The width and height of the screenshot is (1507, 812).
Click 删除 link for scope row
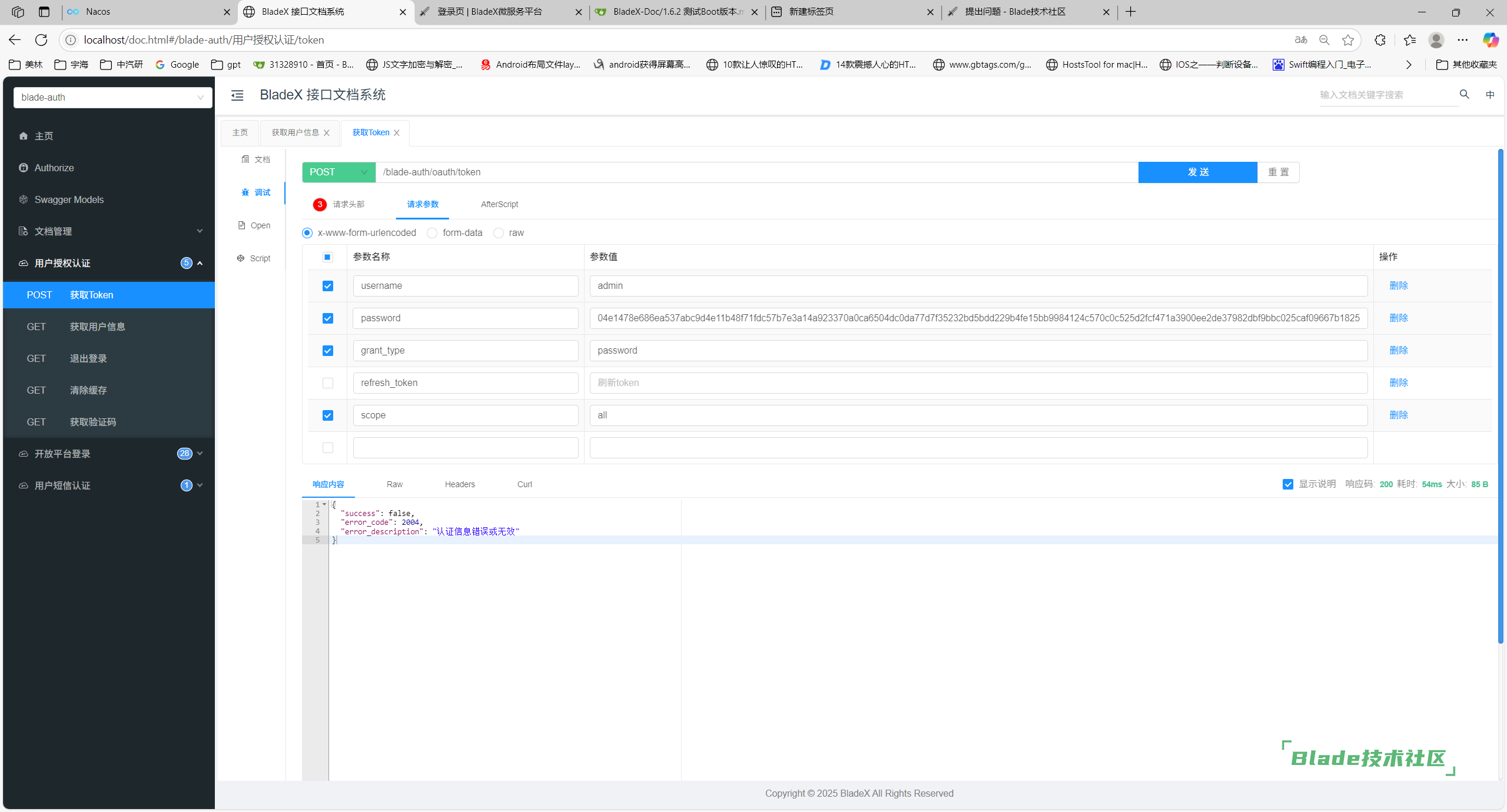(x=1398, y=415)
